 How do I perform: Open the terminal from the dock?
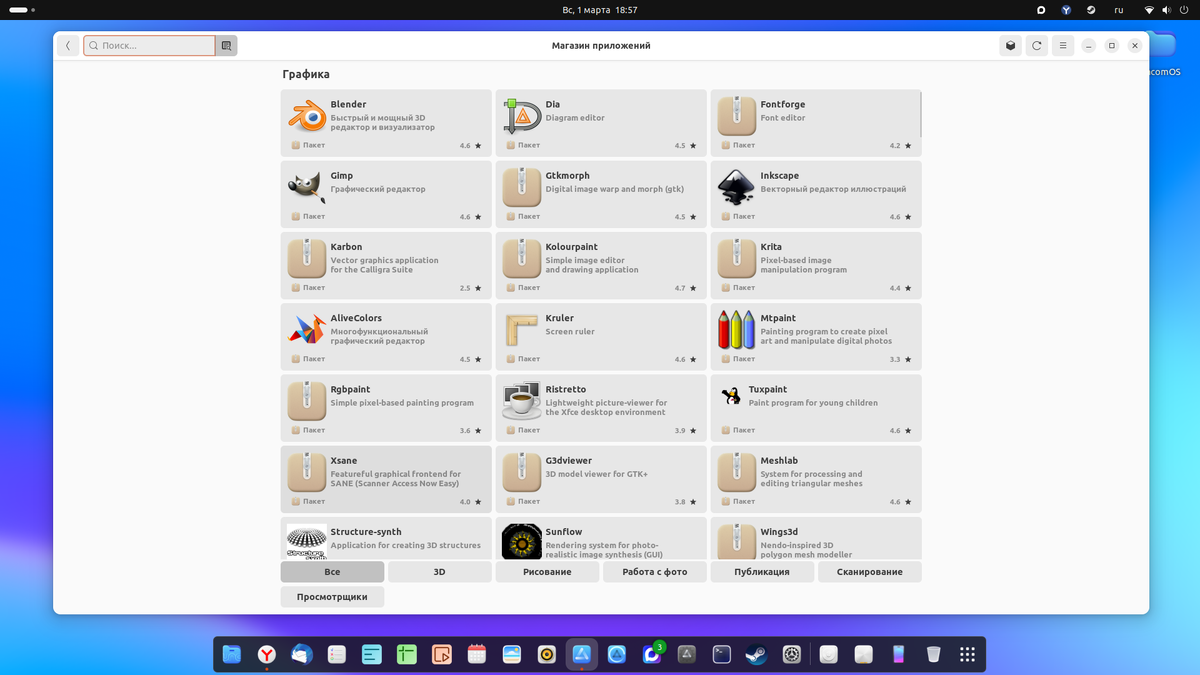722,654
